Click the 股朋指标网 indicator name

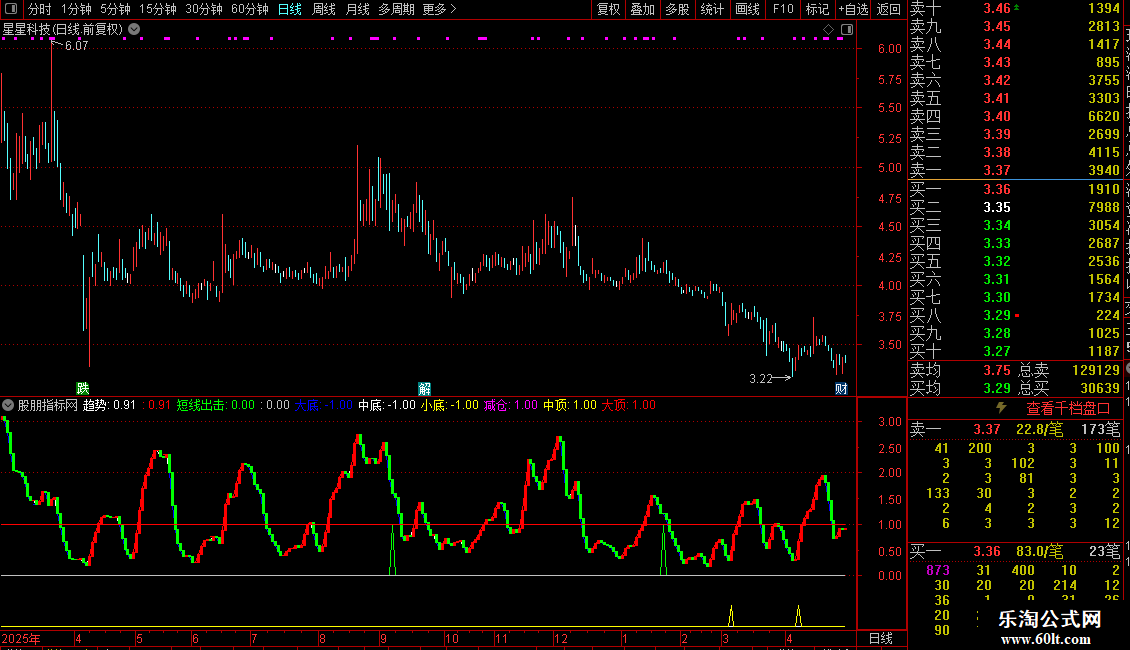click(48, 405)
